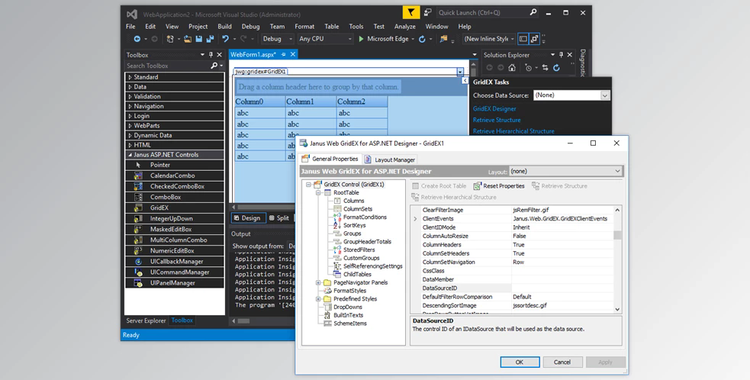Expand the Standard group in Toolbox
The width and height of the screenshot is (750, 380).
tap(130, 77)
